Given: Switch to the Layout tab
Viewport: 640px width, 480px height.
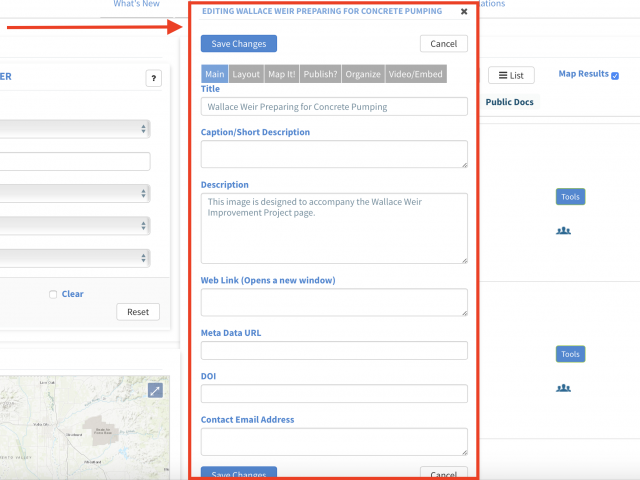Looking at the screenshot, I should pos(246,74).
